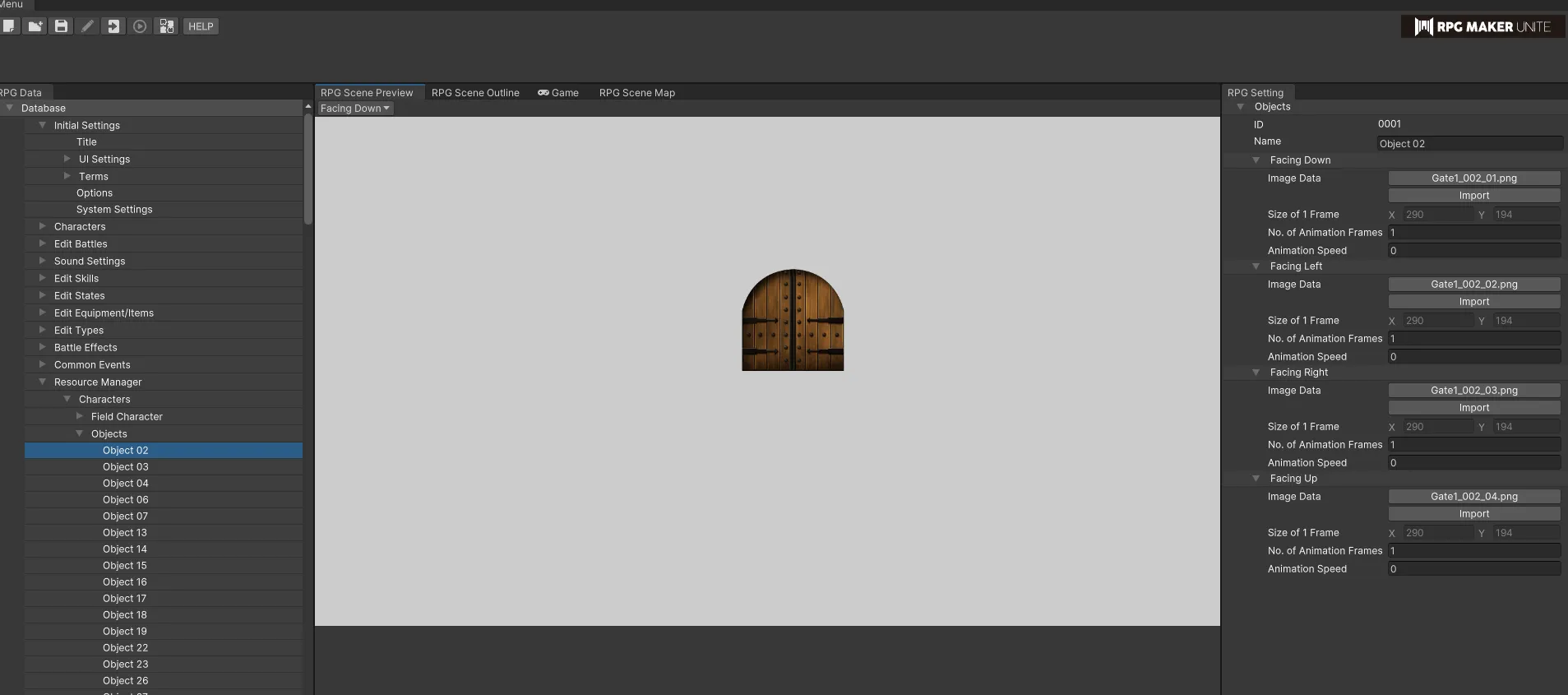Select Object 07 in the Objects list
This screenshot has width=1568, height=695.
(125, 517)
